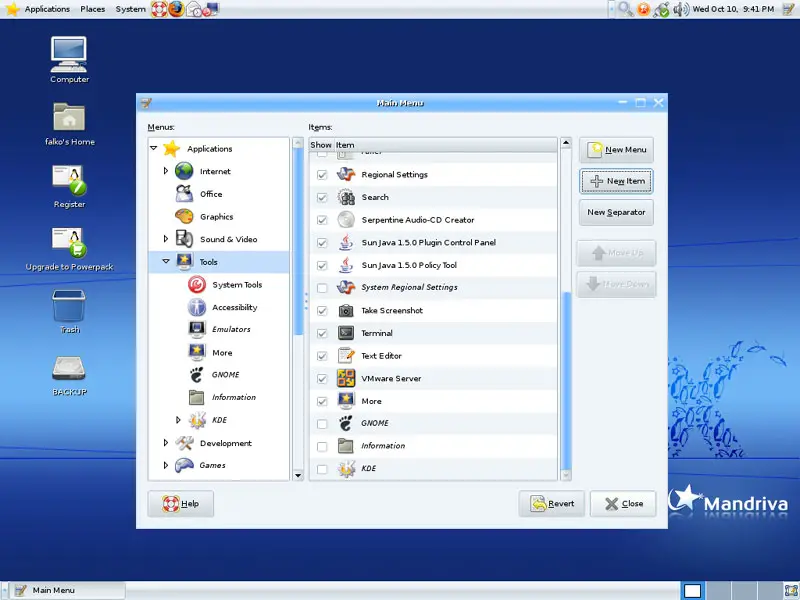Select Sound & Video menu in tree
The width and height of the screenshot is (800, 600).
(228, 239)
